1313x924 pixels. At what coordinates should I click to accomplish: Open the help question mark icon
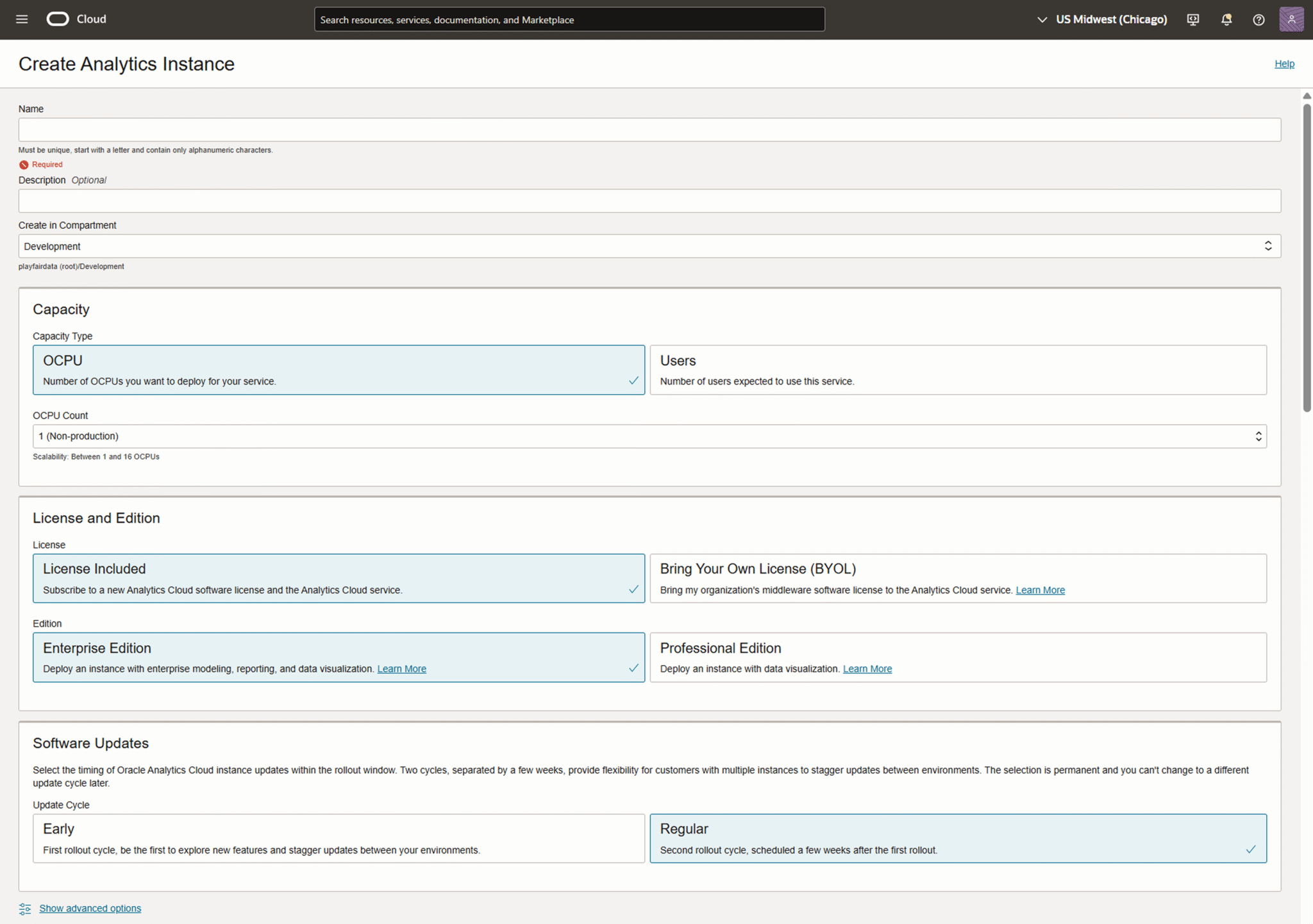(1259, 20)
